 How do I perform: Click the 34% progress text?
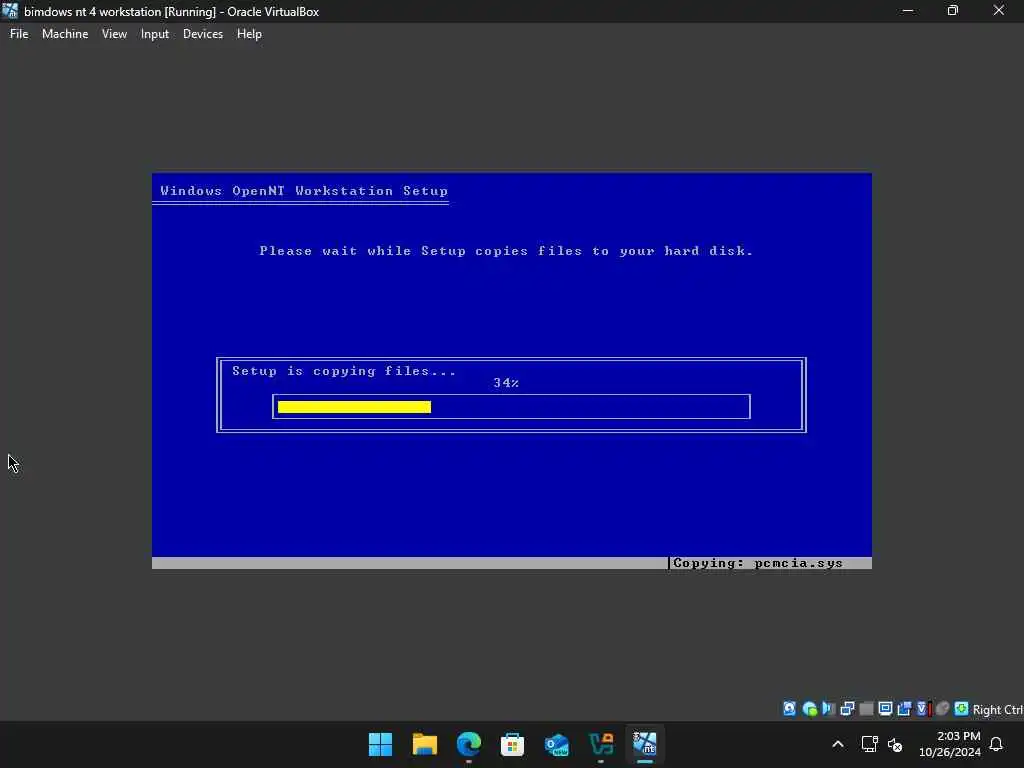(x=506, y=383)
